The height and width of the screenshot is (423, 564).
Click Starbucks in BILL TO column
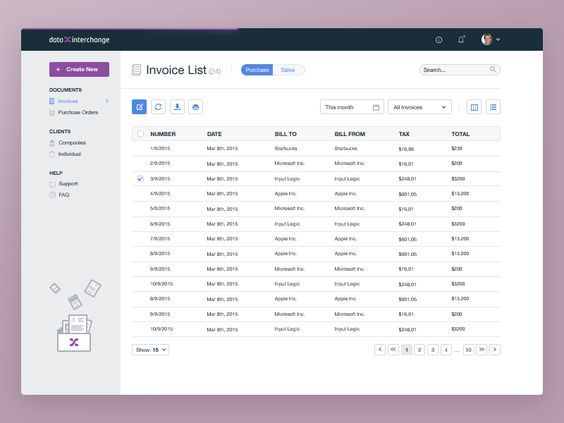[286, 148]
